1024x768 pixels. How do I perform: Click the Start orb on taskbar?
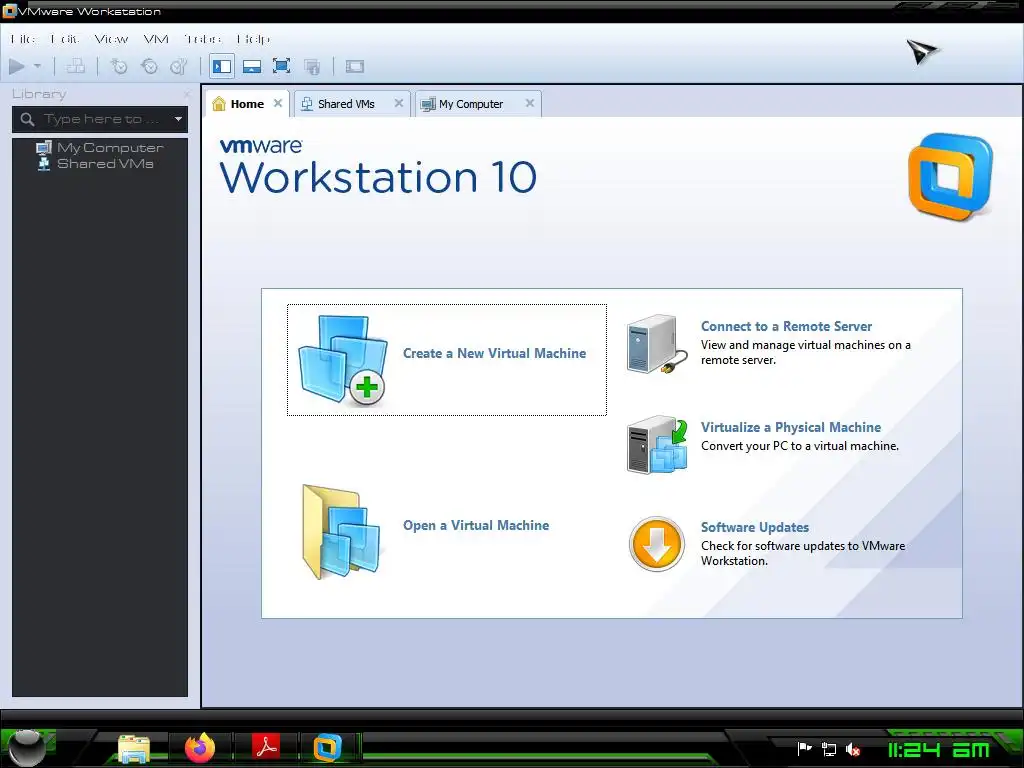27,748
